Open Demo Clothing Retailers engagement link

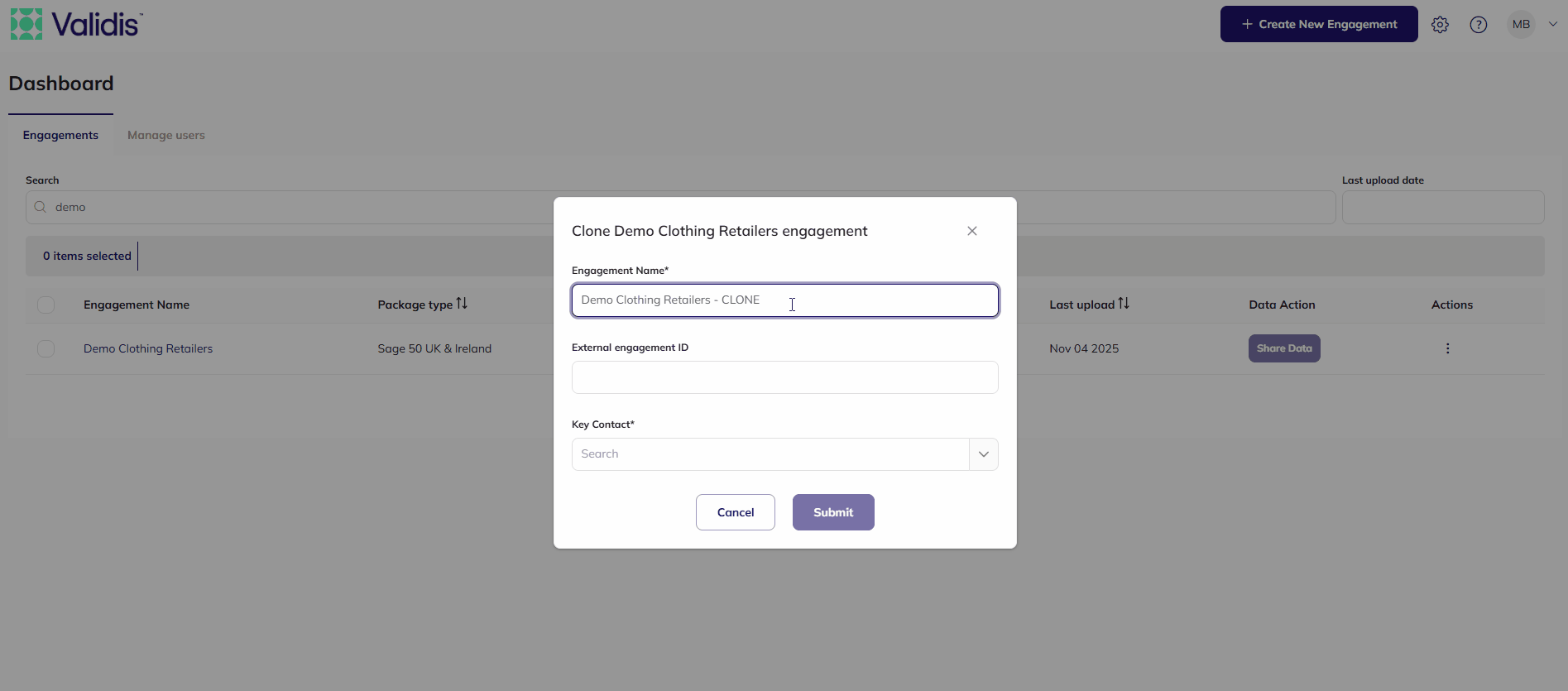[x=148, y=348]
